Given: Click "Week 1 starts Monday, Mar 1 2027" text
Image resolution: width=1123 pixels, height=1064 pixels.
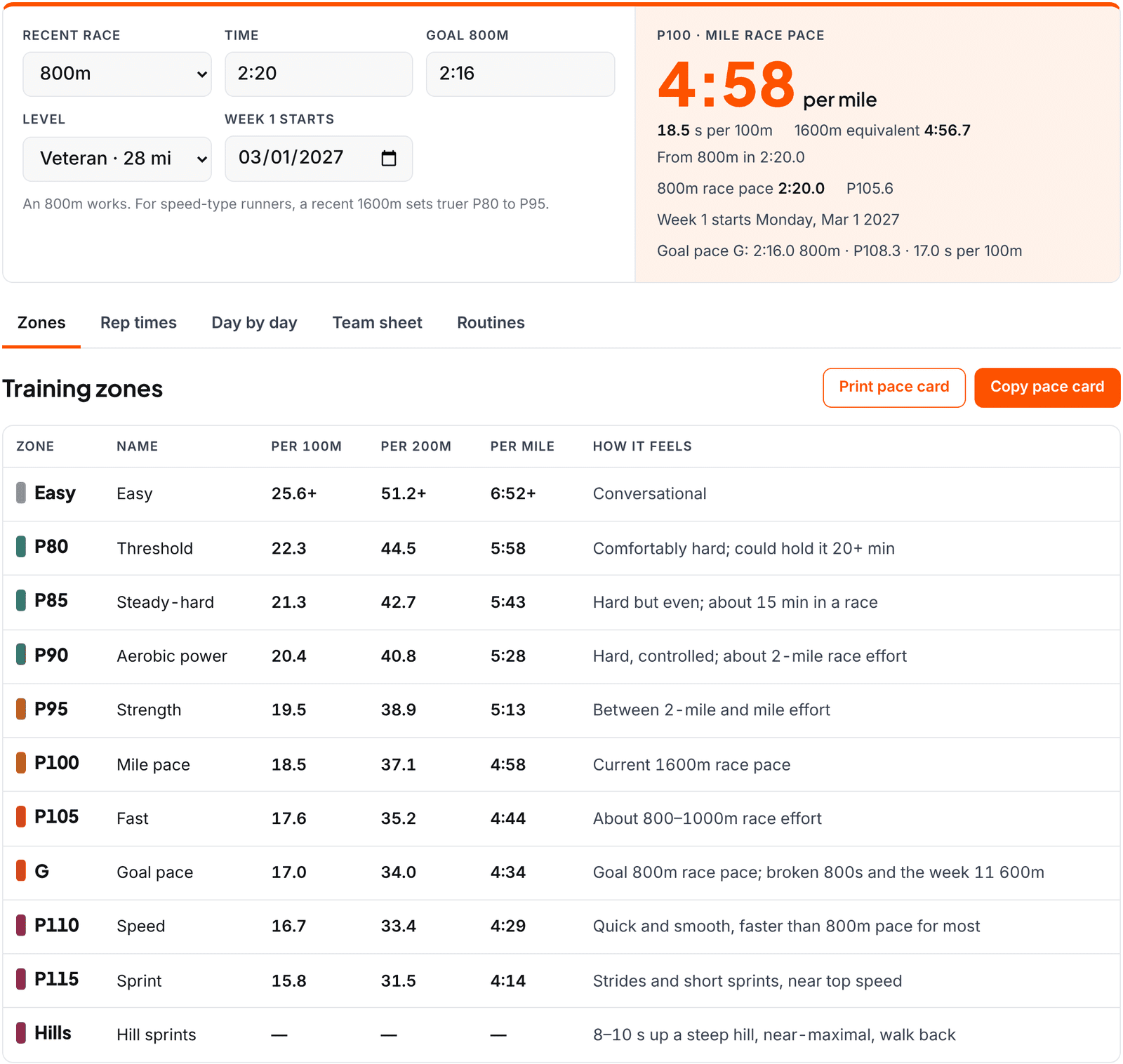Looking at the screenshot, I should 778,220.
